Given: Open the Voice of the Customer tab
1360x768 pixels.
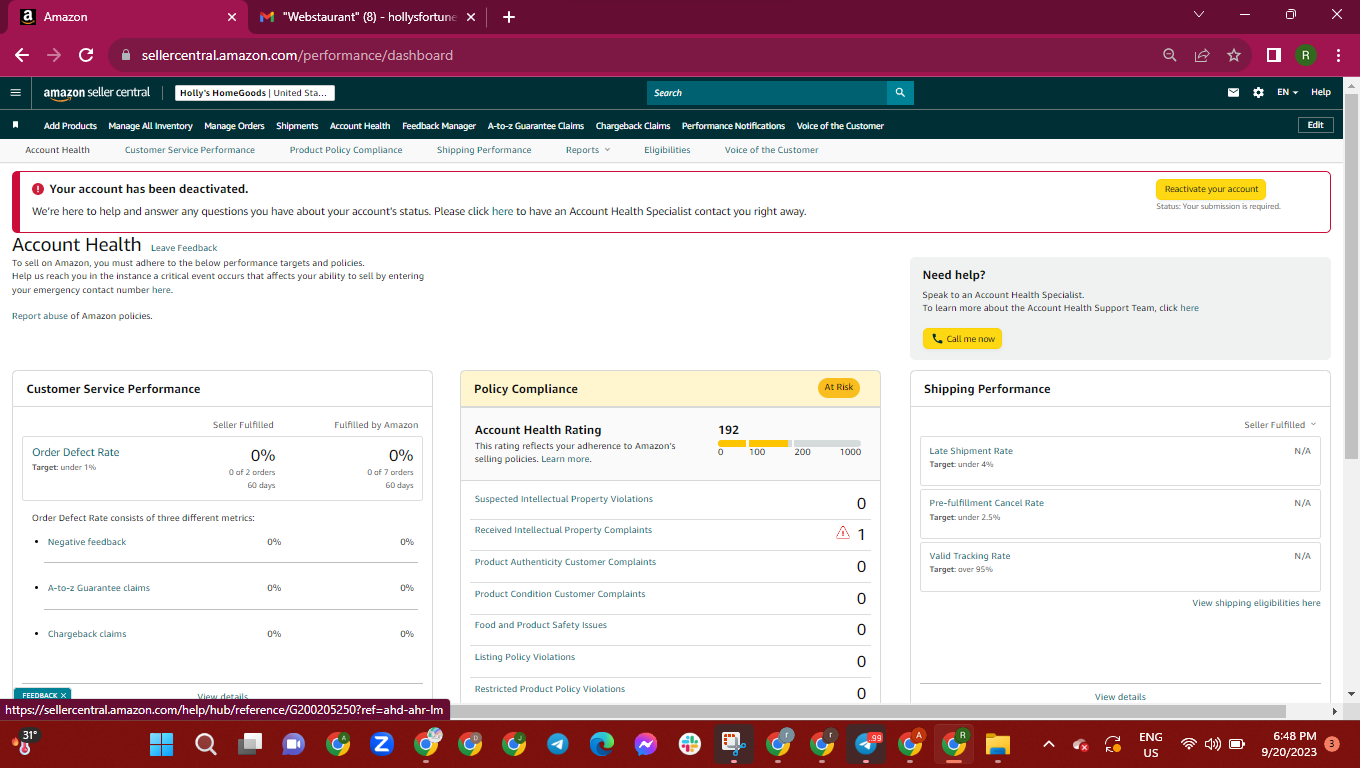Looking at the screenshot, I should (771, 150).
